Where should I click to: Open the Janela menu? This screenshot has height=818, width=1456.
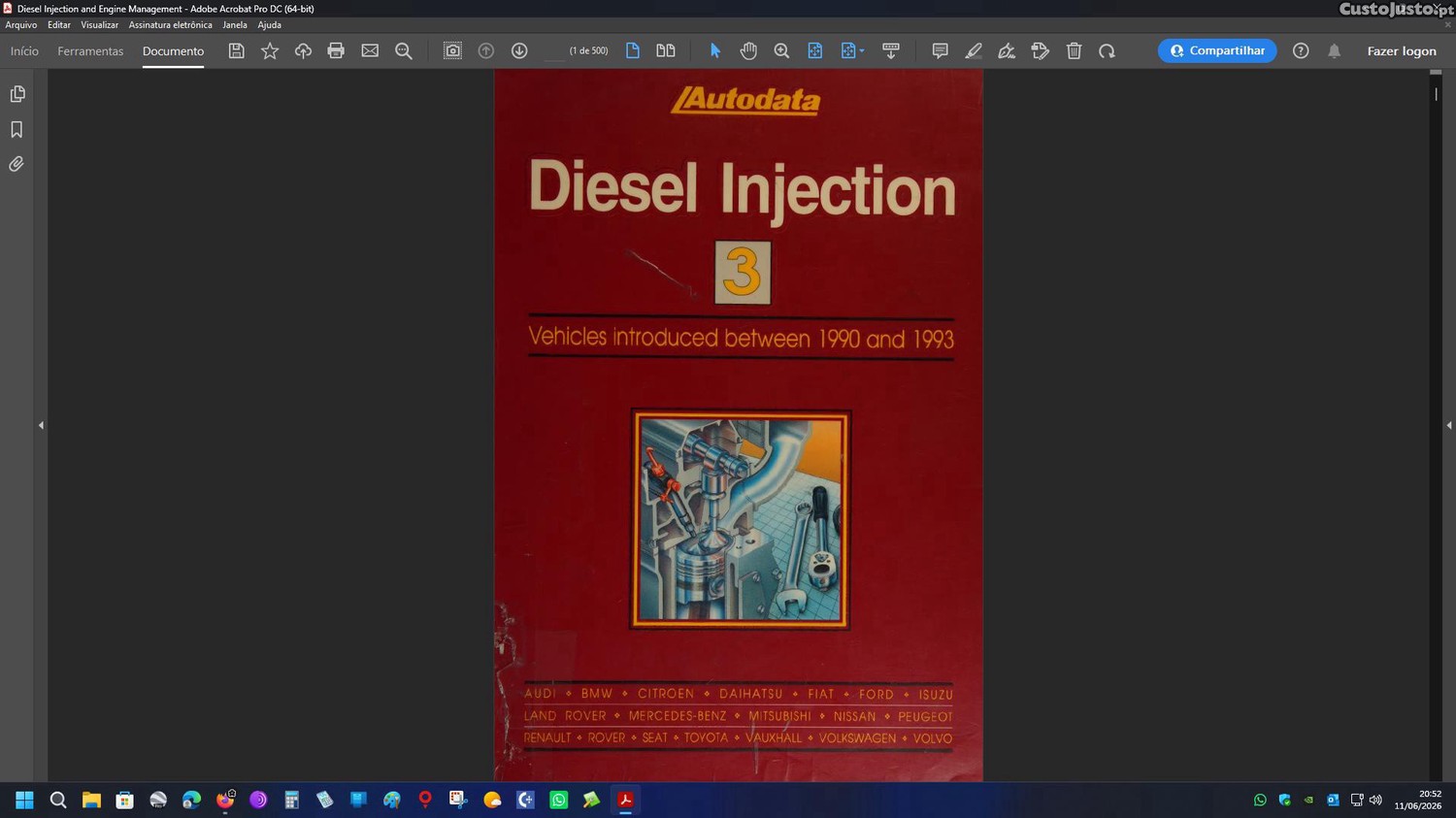(235, 25)
